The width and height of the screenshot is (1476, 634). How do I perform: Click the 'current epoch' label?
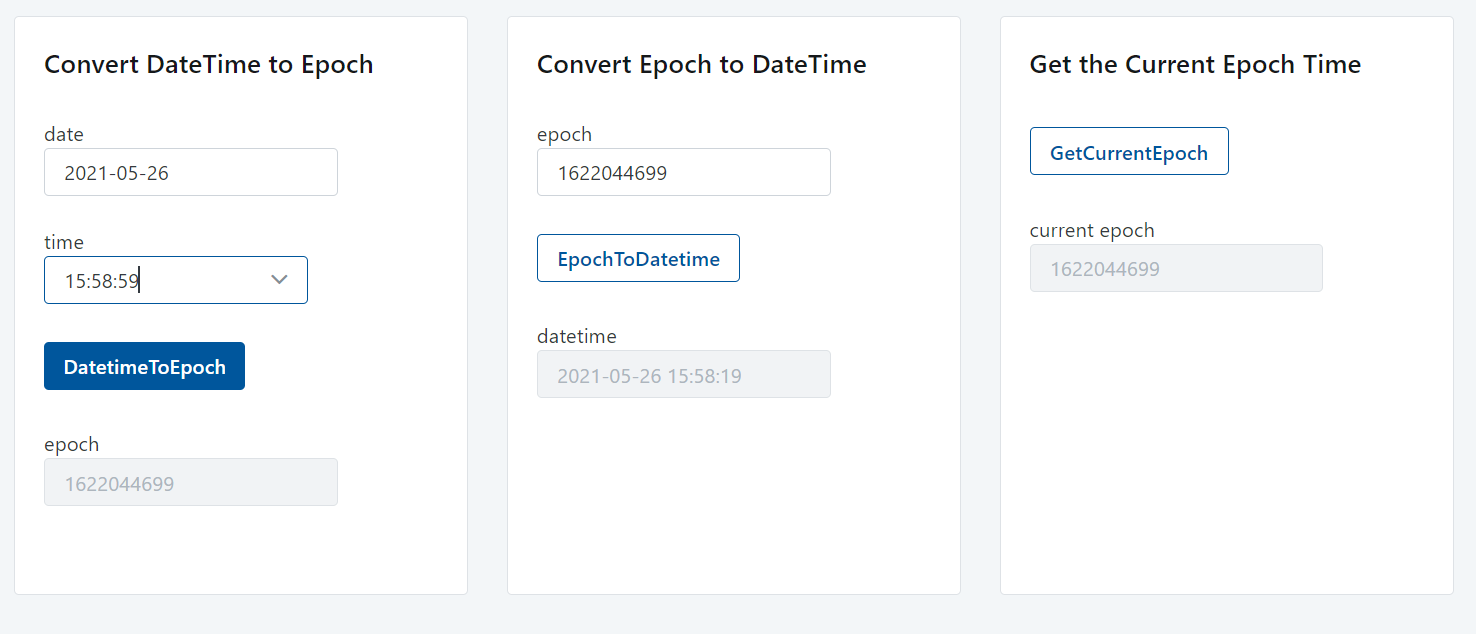click(1091, 230)
